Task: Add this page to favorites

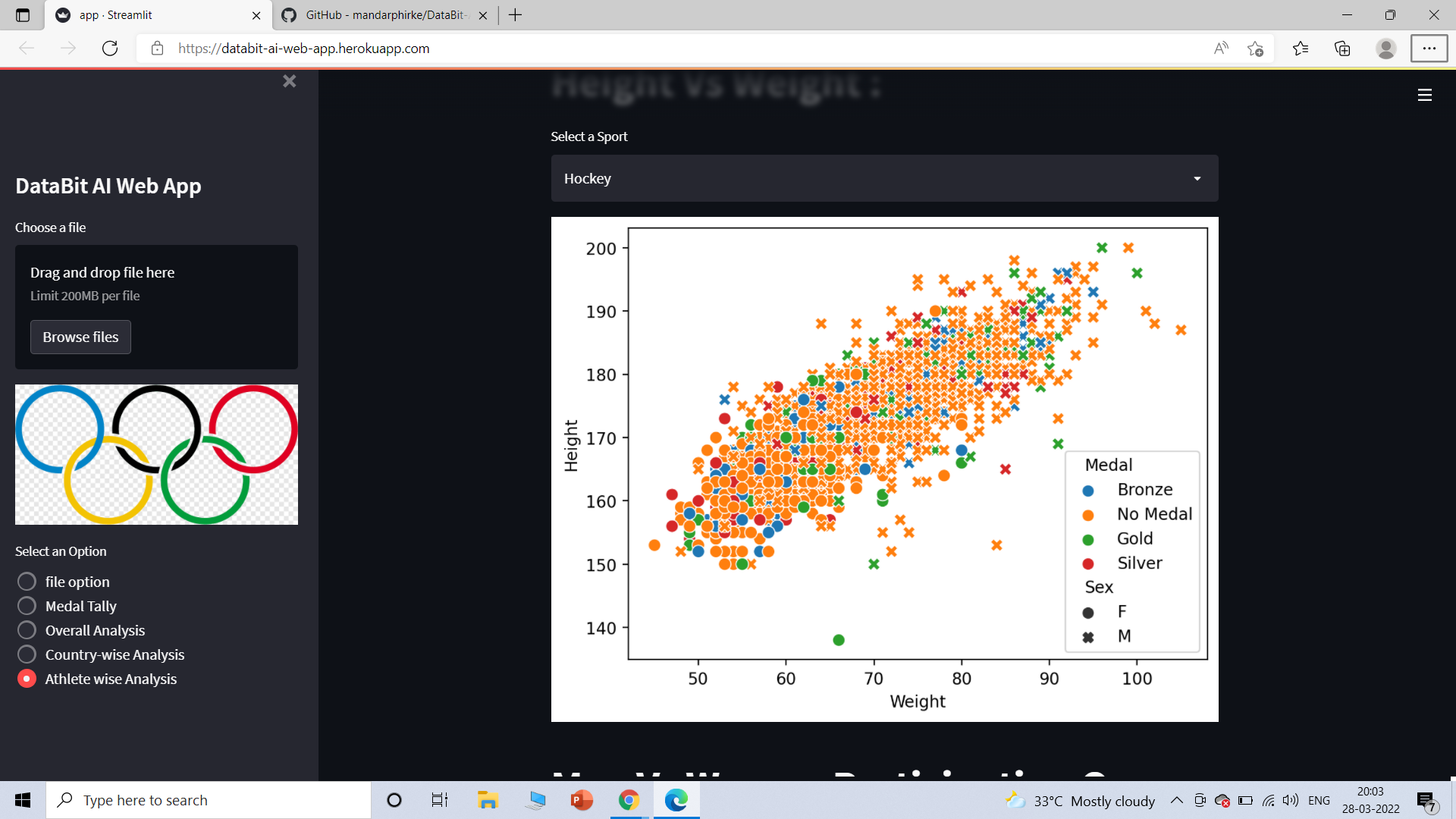Action: (1255, 49)
